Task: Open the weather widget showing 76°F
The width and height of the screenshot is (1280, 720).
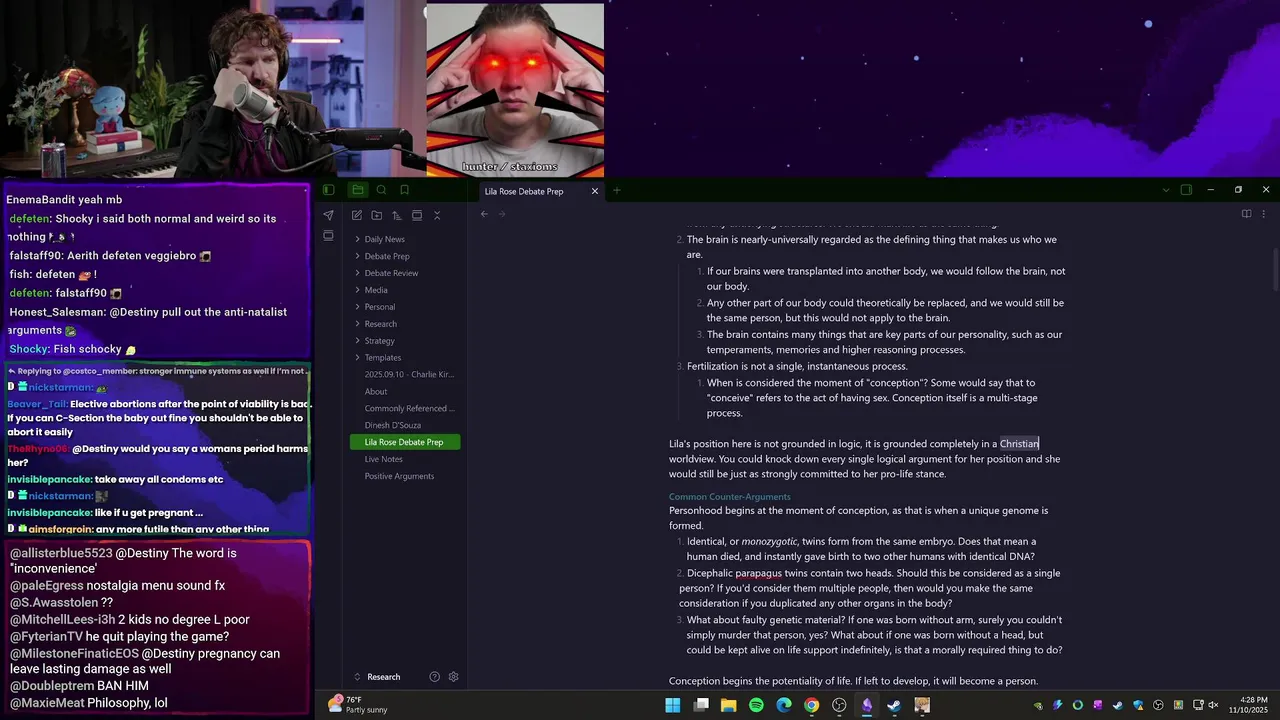Action: click(358, 705)
